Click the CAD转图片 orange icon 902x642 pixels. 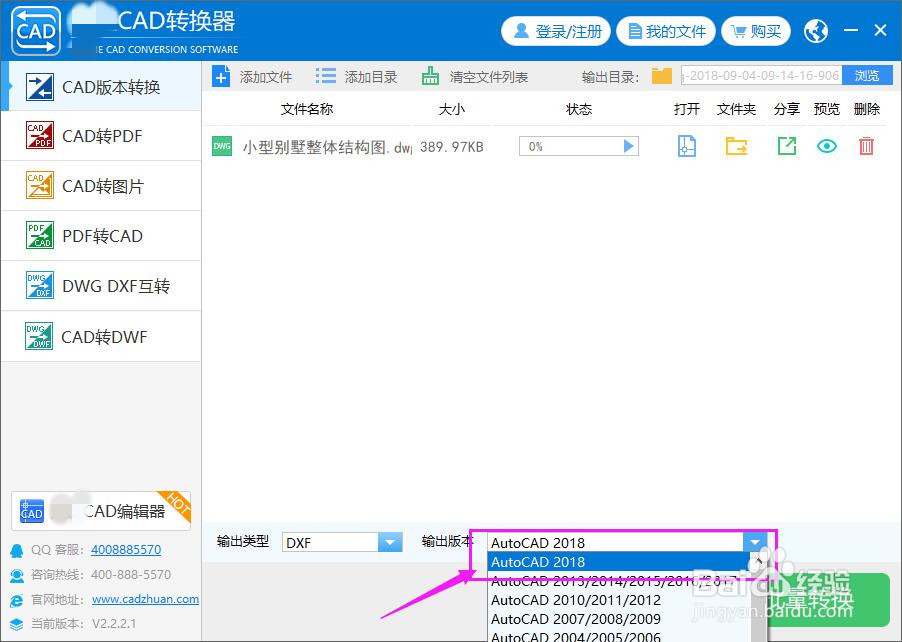40,185
